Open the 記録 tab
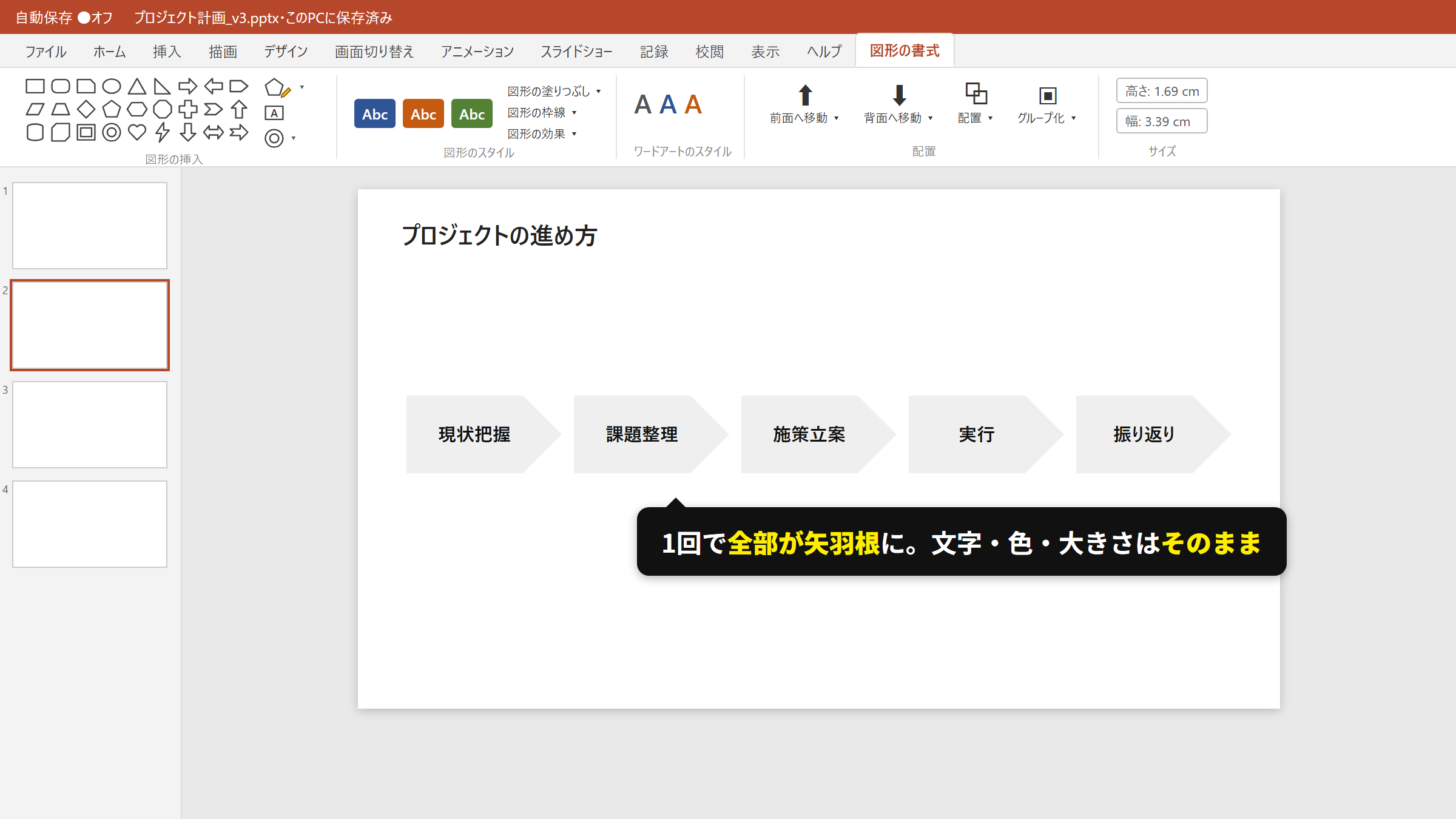 pyautogui.click(x=654, y=52)
